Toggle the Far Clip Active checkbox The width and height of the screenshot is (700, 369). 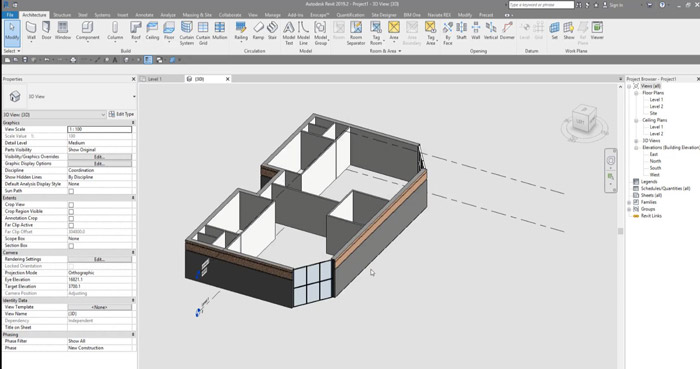point(71,225)
